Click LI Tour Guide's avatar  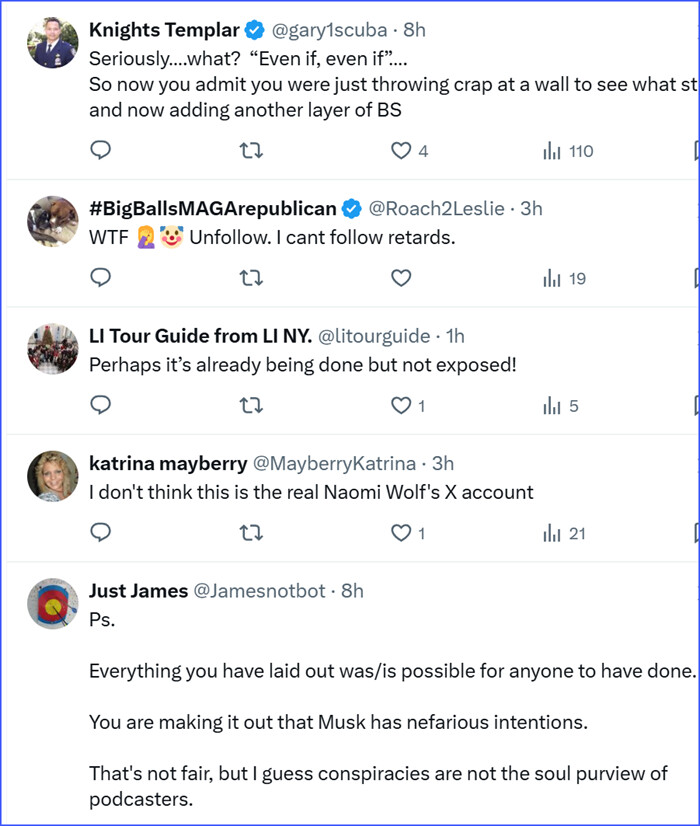(52, 348)
